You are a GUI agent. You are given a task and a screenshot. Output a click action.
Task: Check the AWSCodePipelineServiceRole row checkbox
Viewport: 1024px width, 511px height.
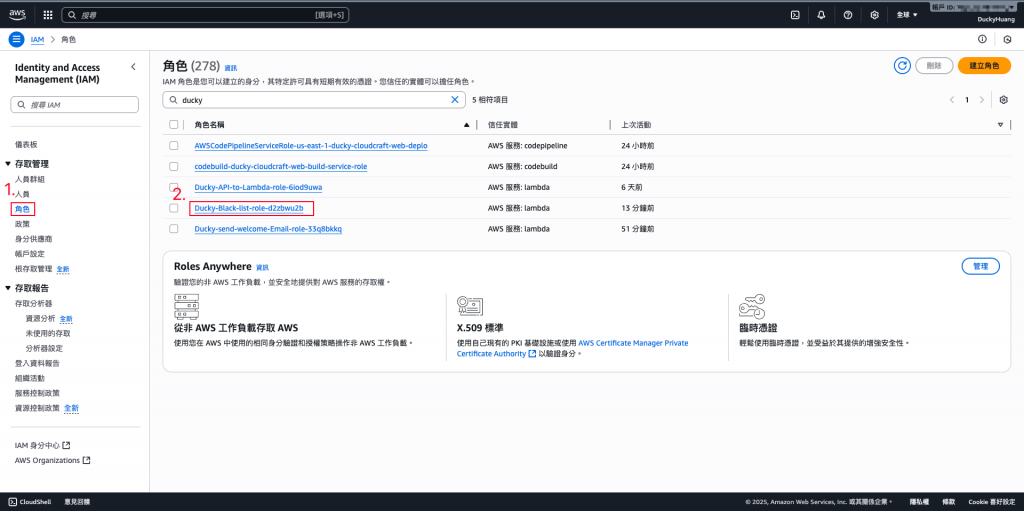pyautogui.click(x=174, y=146)
